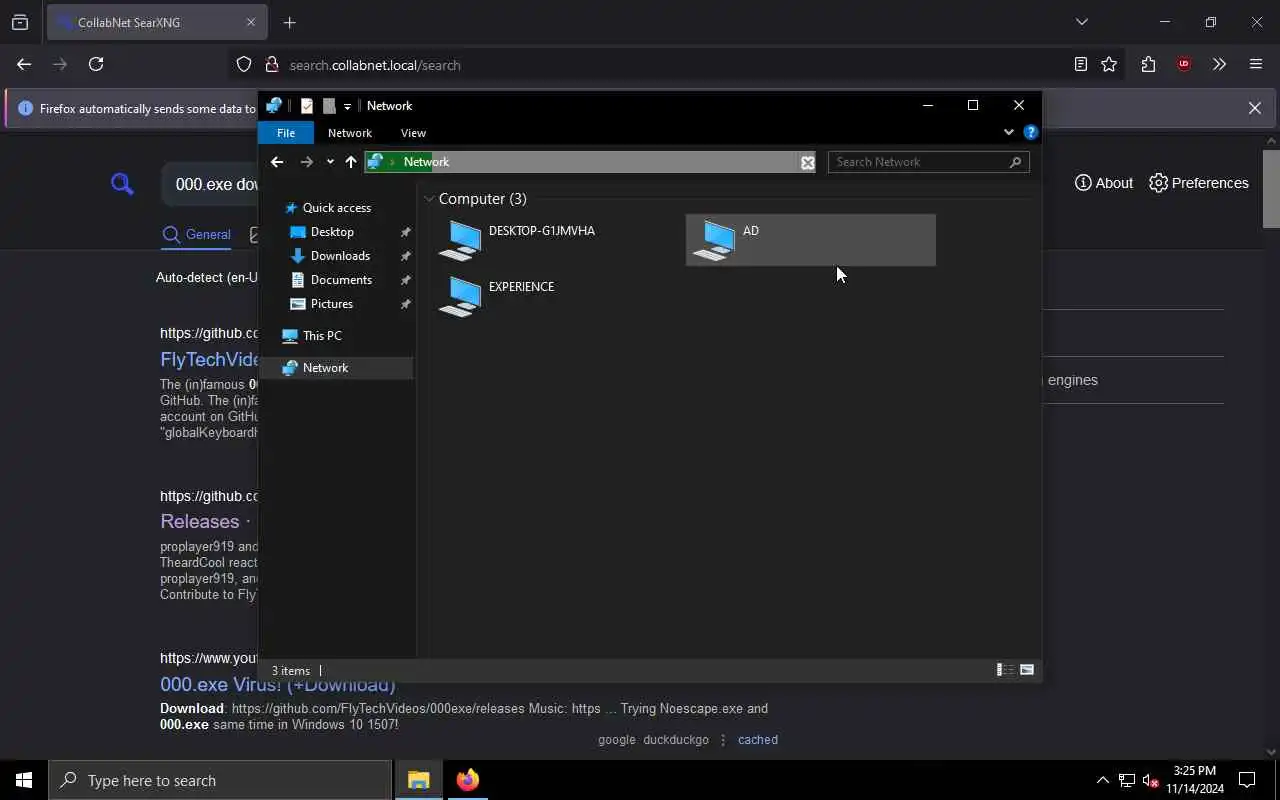Screen dimensions: 1280x800
Task: Go forward in File Explorer
Action: coord(306,162)
